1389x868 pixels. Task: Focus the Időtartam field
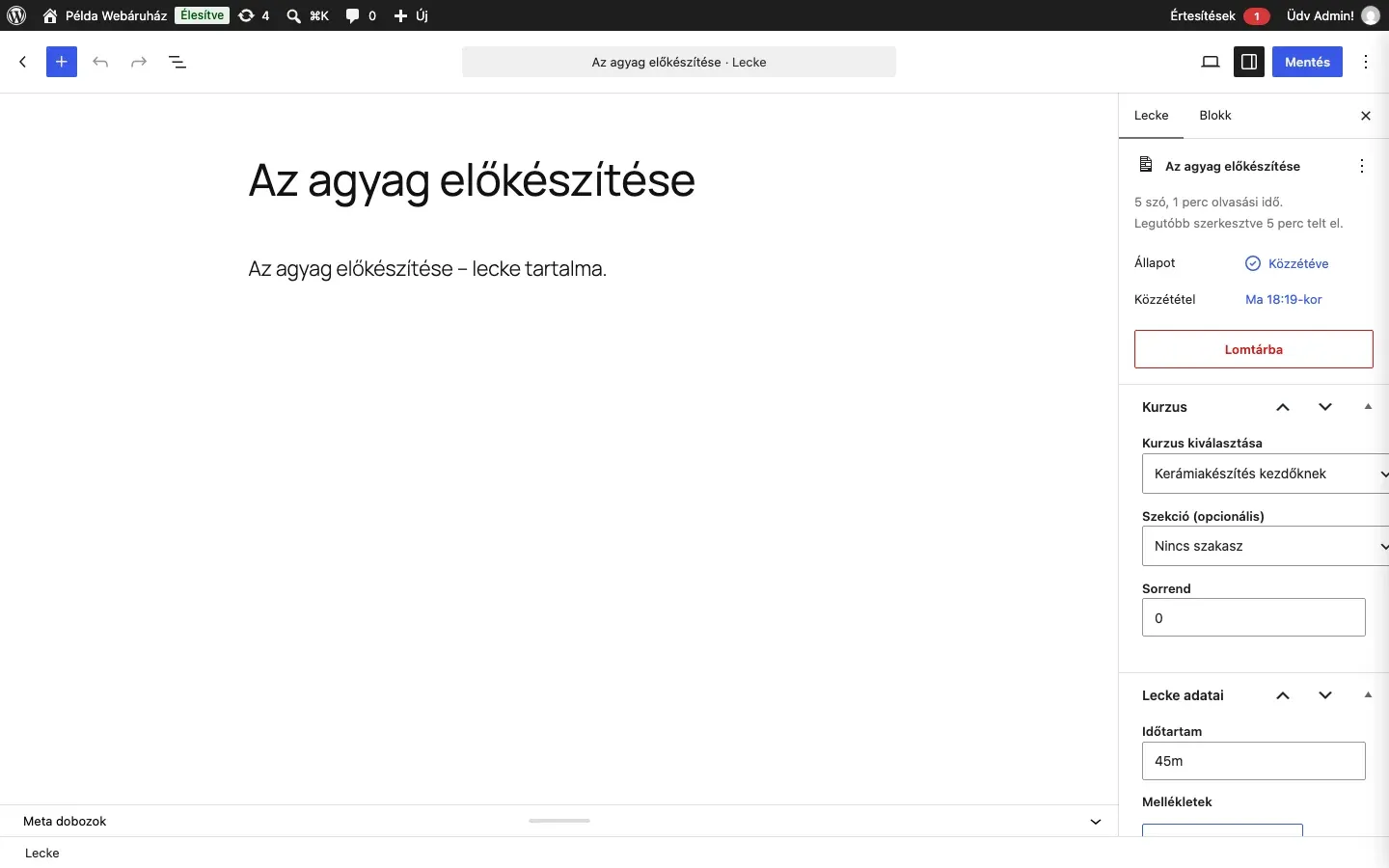click(1254, 761)
